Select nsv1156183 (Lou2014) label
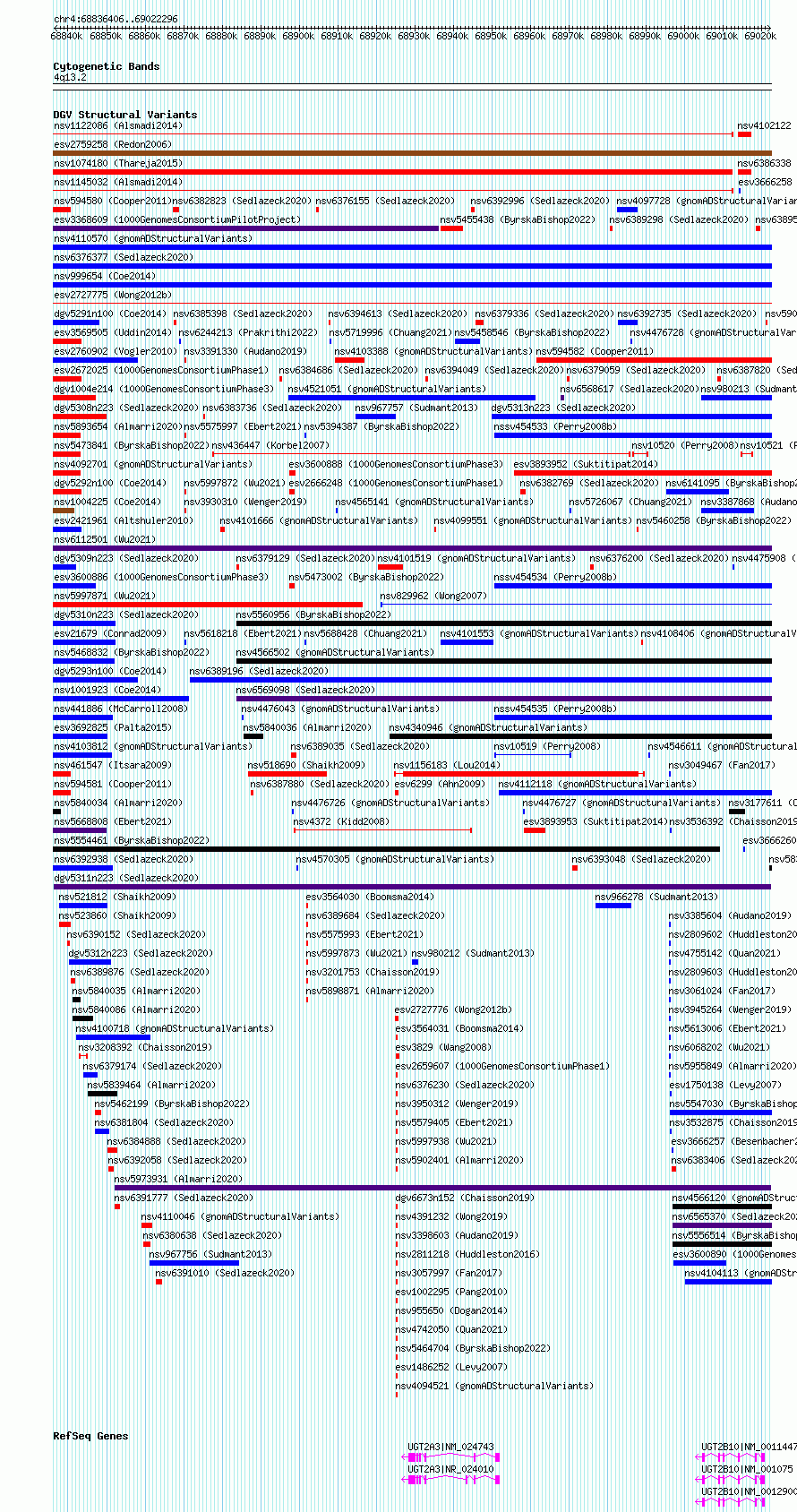 (x=447, y=765)
